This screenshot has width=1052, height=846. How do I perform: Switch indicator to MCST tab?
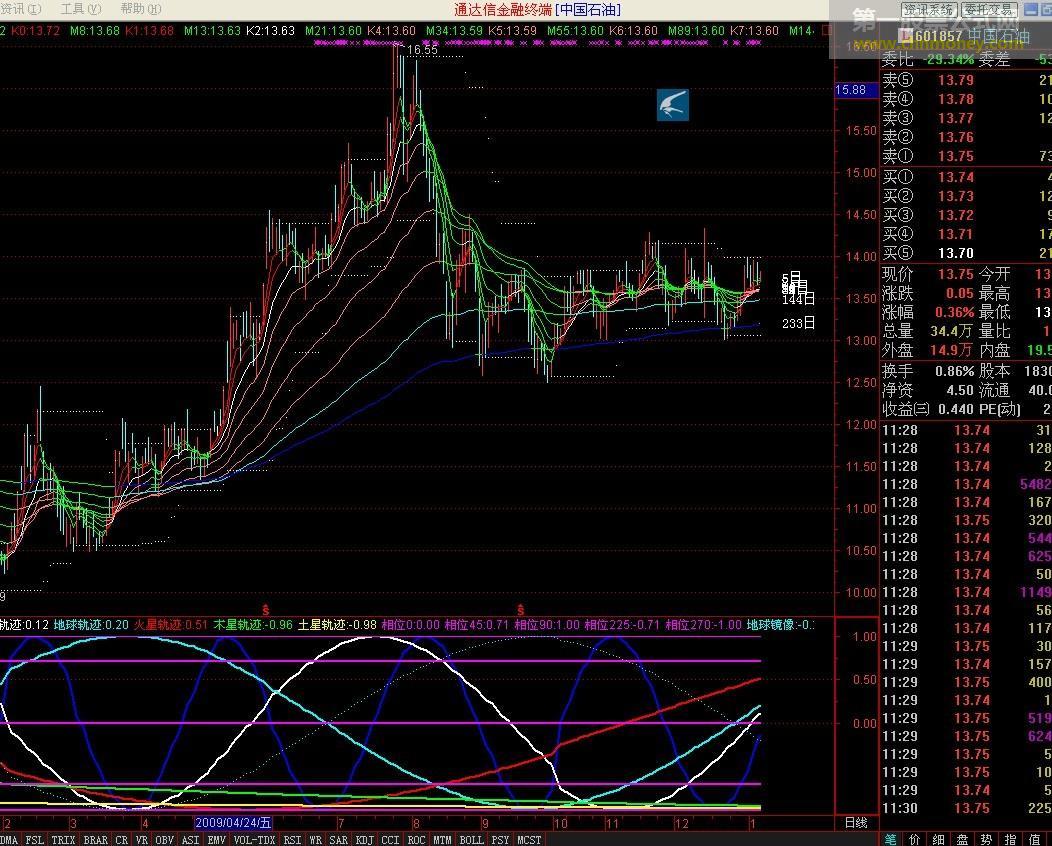[x=529, y=840]
